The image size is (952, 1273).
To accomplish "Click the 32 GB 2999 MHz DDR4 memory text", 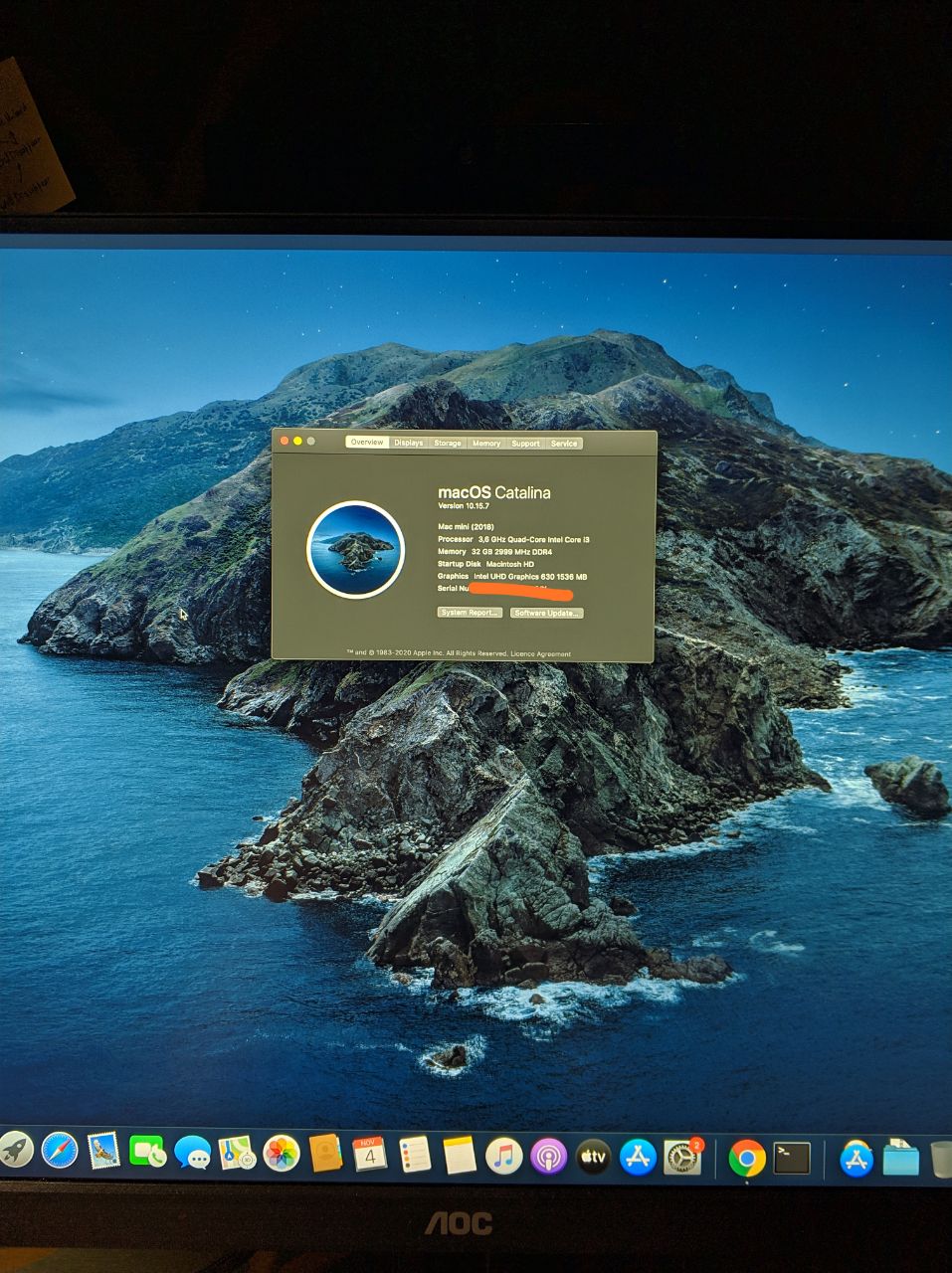I will 512,552.
